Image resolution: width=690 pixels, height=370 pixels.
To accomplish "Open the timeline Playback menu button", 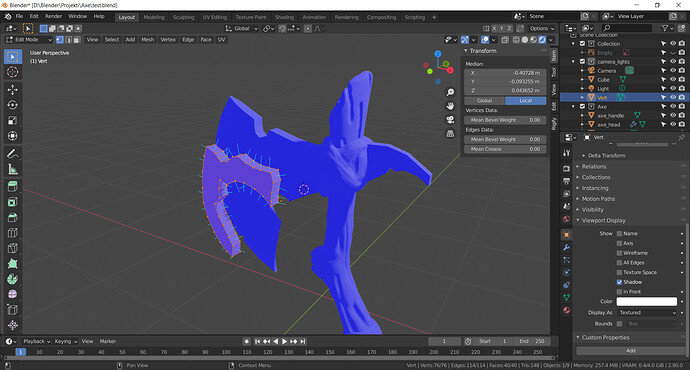I will 36,341.
